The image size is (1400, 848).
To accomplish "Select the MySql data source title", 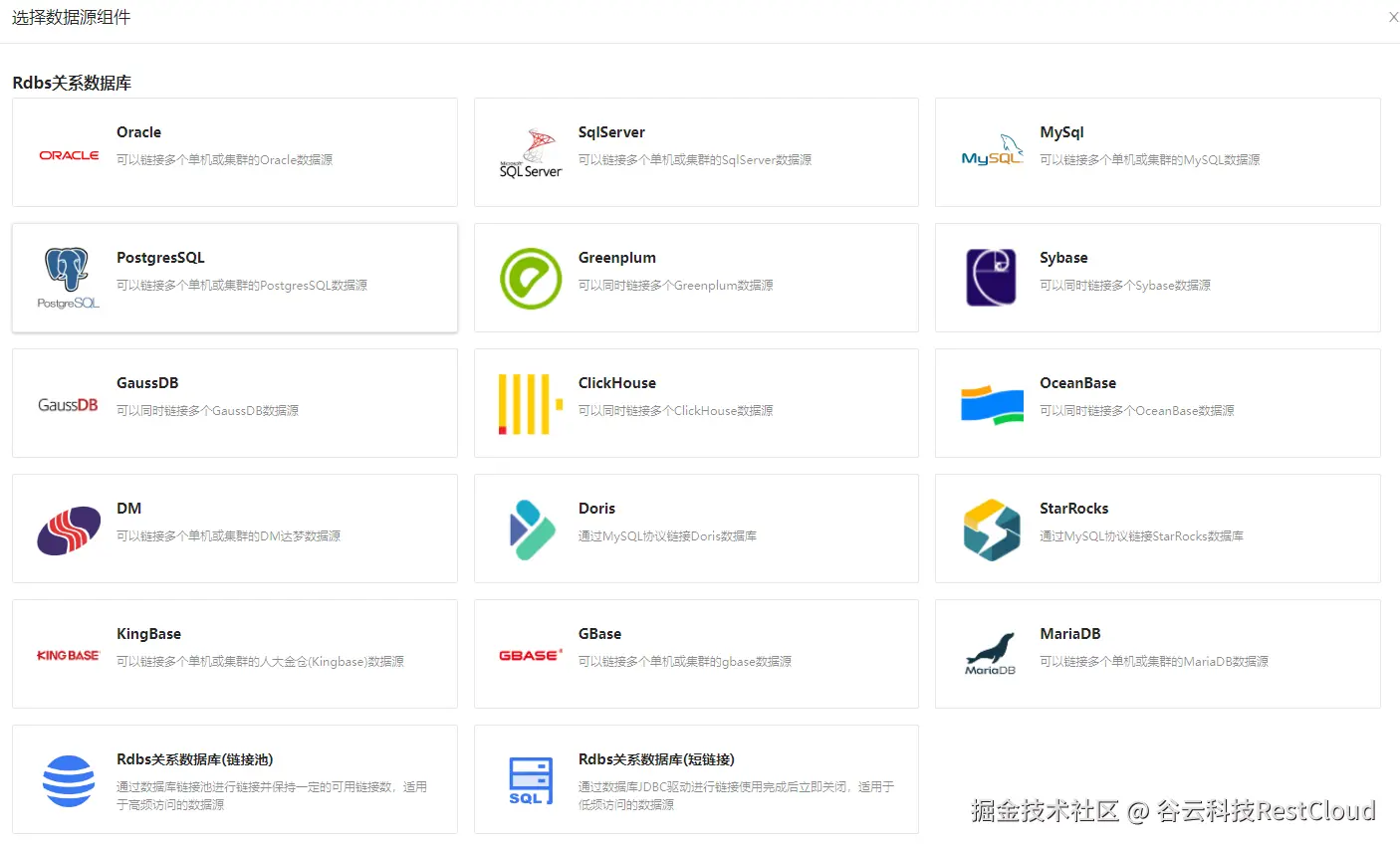I will pos(1061,132).
